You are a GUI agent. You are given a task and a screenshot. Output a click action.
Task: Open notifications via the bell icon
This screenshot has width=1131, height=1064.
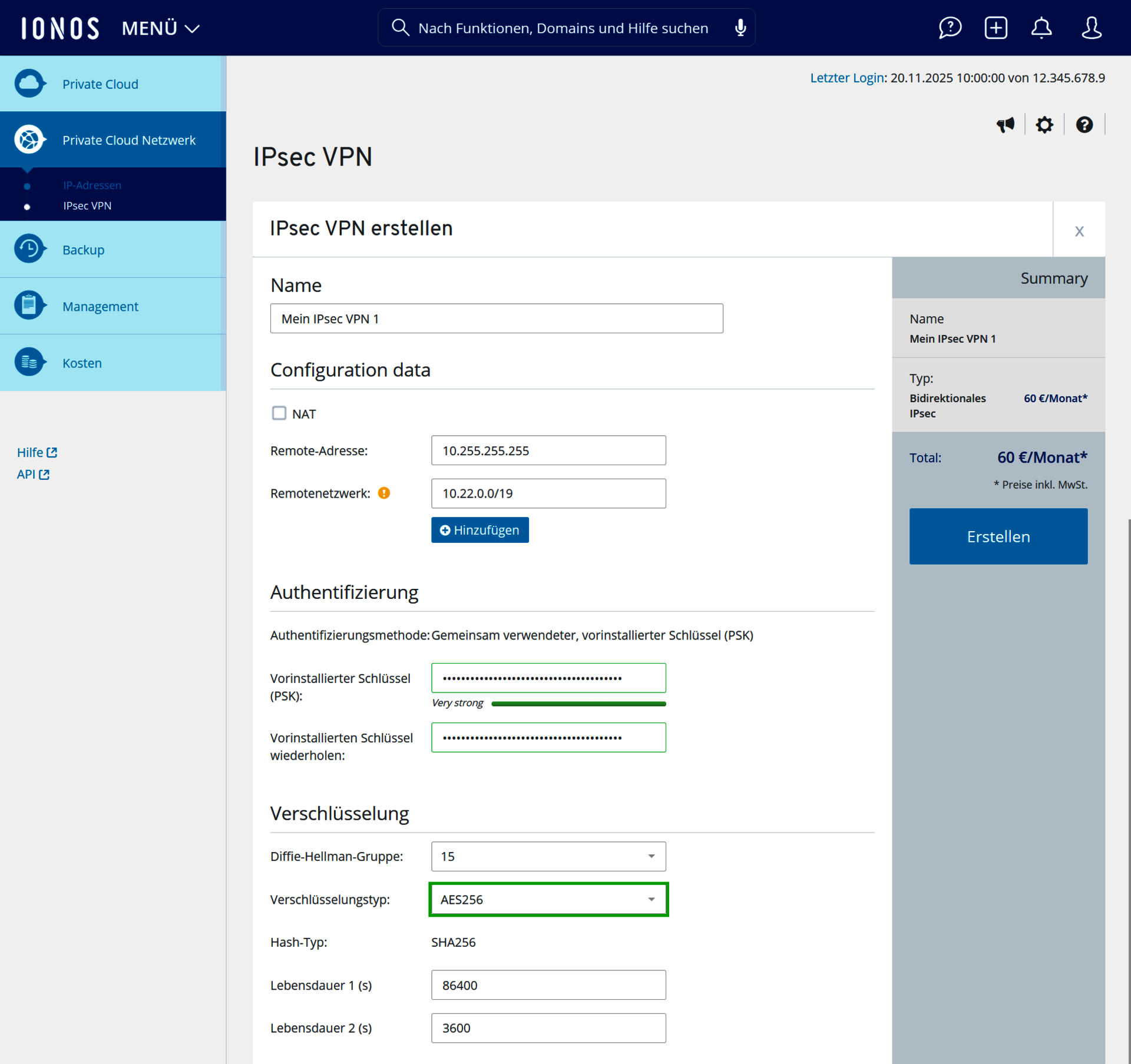pos(1041,28)
